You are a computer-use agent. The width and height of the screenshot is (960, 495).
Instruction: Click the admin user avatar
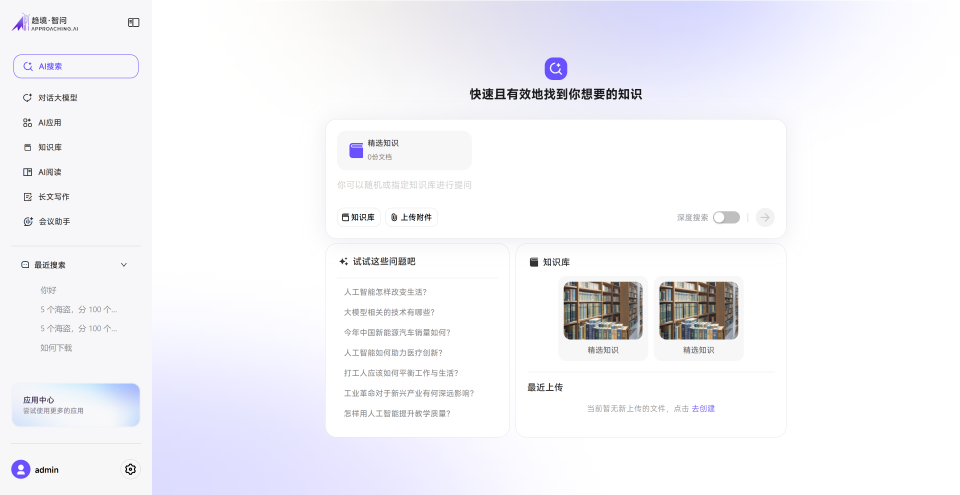21,469
